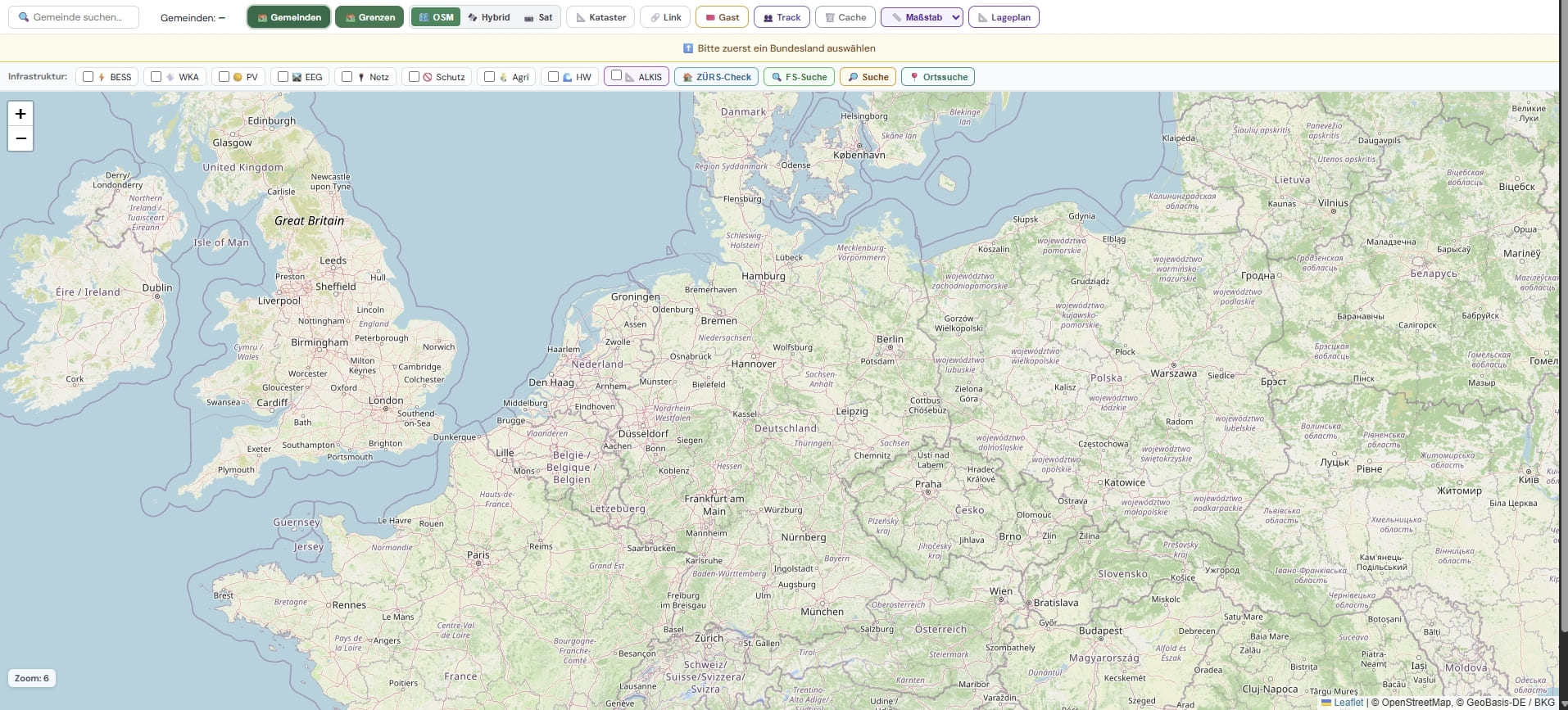
Task: Click the Warszawa label on the map
Action: pyautogui.click(x=1173, y=373)
